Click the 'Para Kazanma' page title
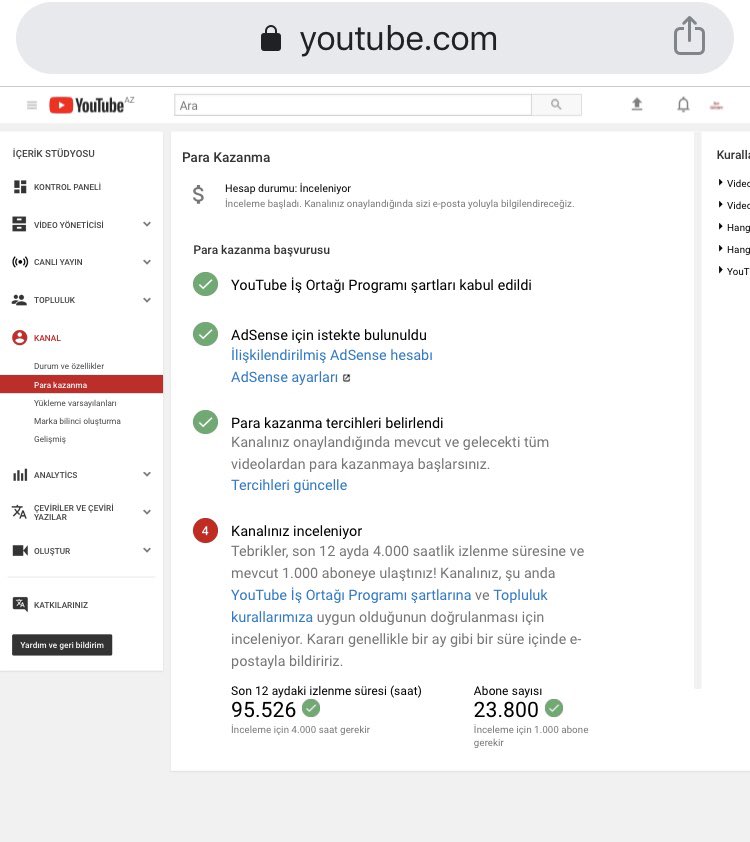 [x=226, y=157]
